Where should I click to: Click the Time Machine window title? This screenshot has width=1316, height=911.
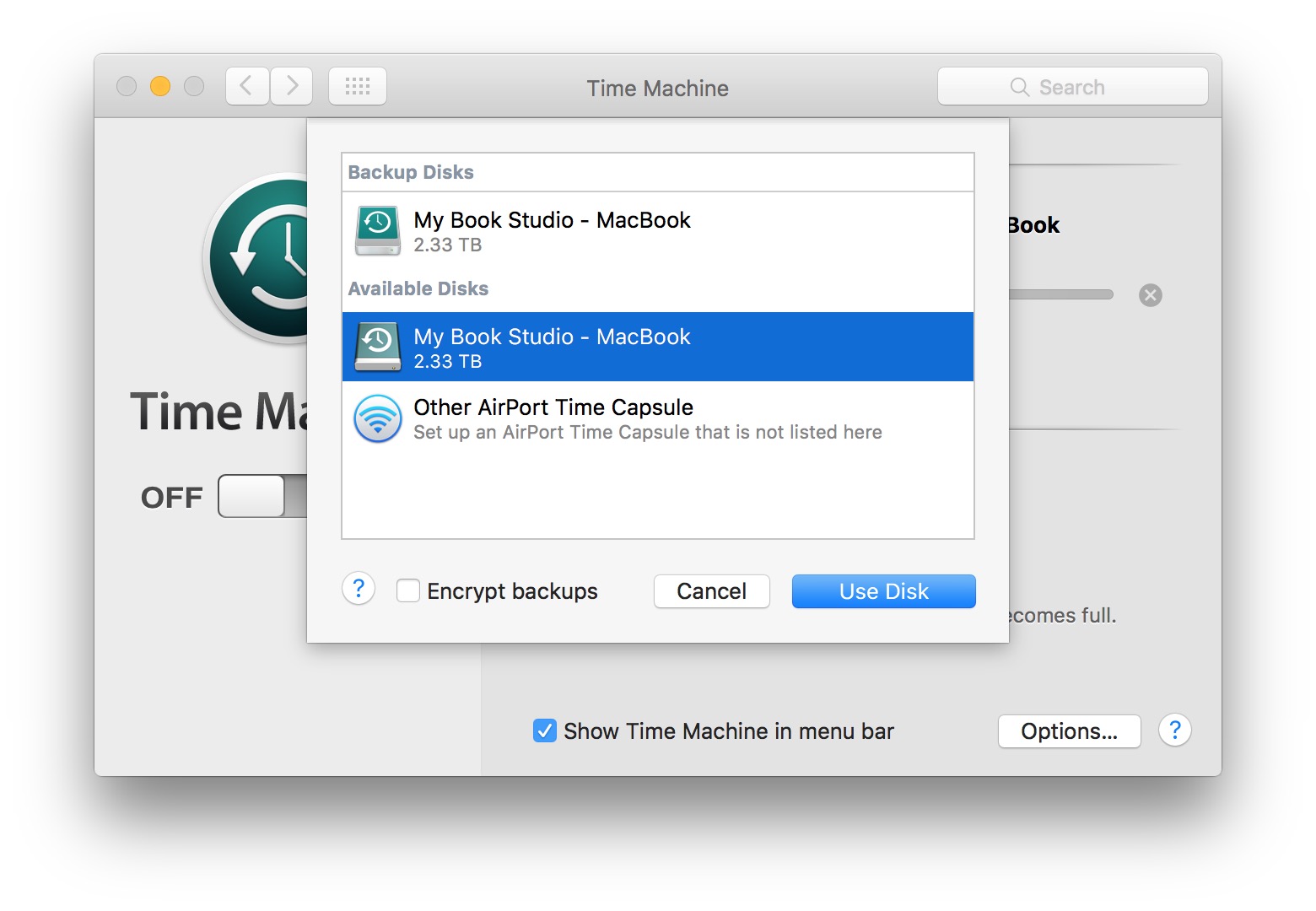[658, 88]
